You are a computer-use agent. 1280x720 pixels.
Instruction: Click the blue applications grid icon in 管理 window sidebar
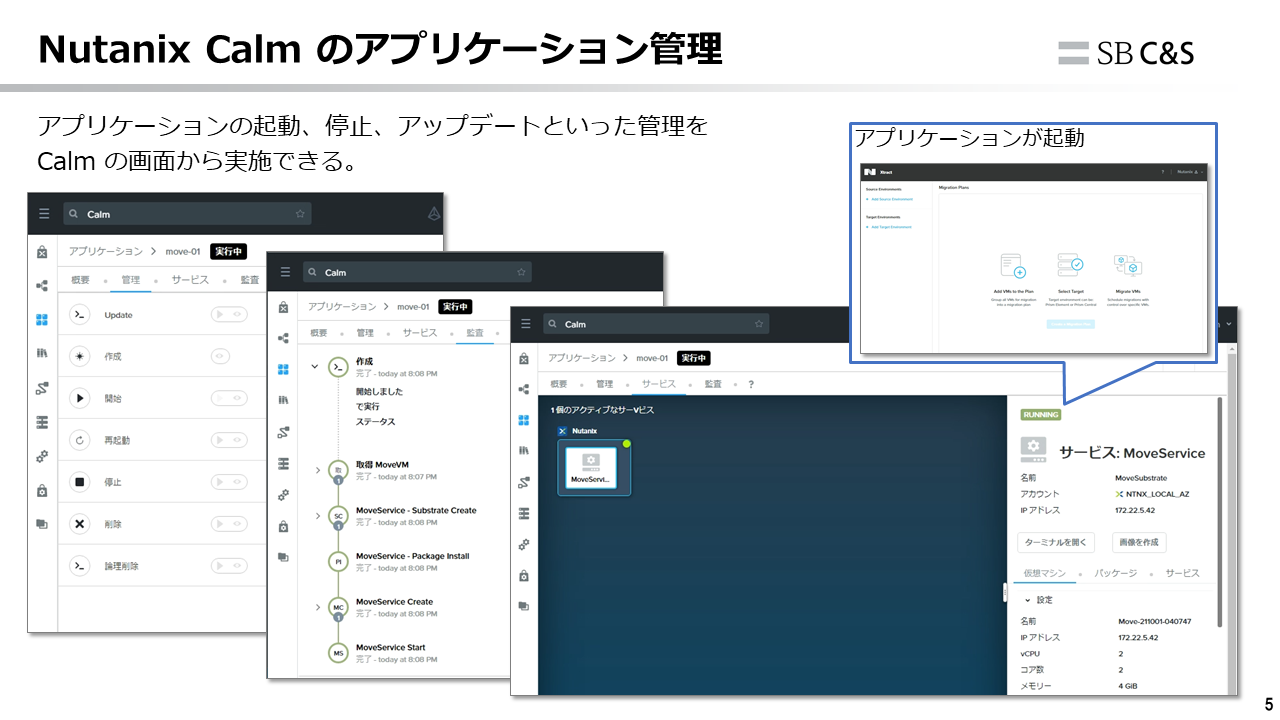[x=42, y=320]
